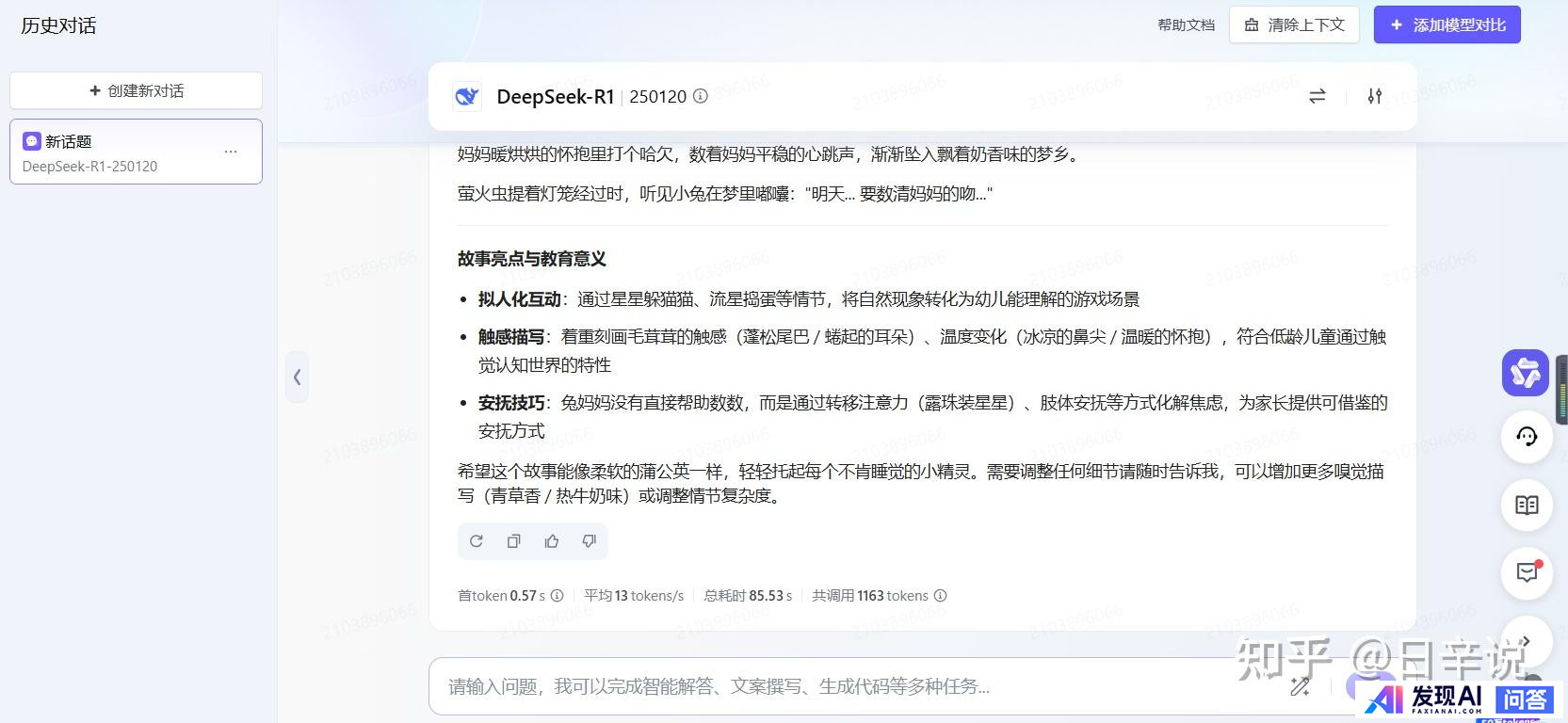1568x723 pixels.
Task: Click info icon beside 共调用 1163 tokens
Action: [x=940, y=596]
